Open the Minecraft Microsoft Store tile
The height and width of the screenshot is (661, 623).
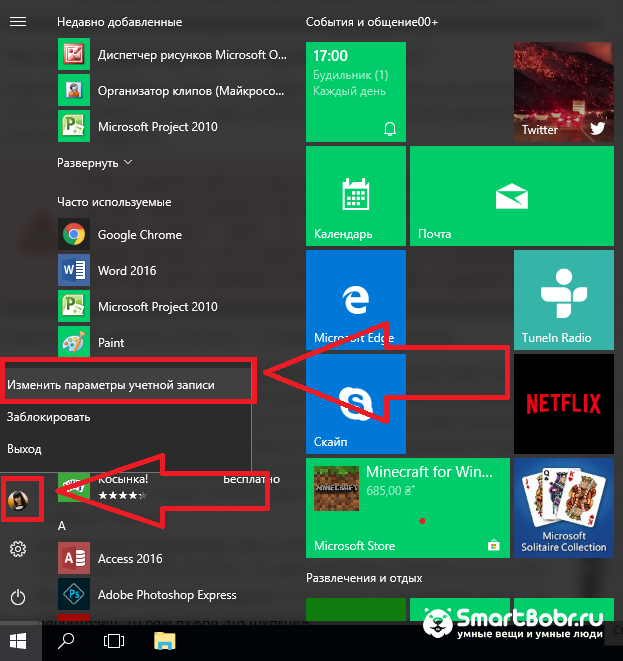coord(408,508)
